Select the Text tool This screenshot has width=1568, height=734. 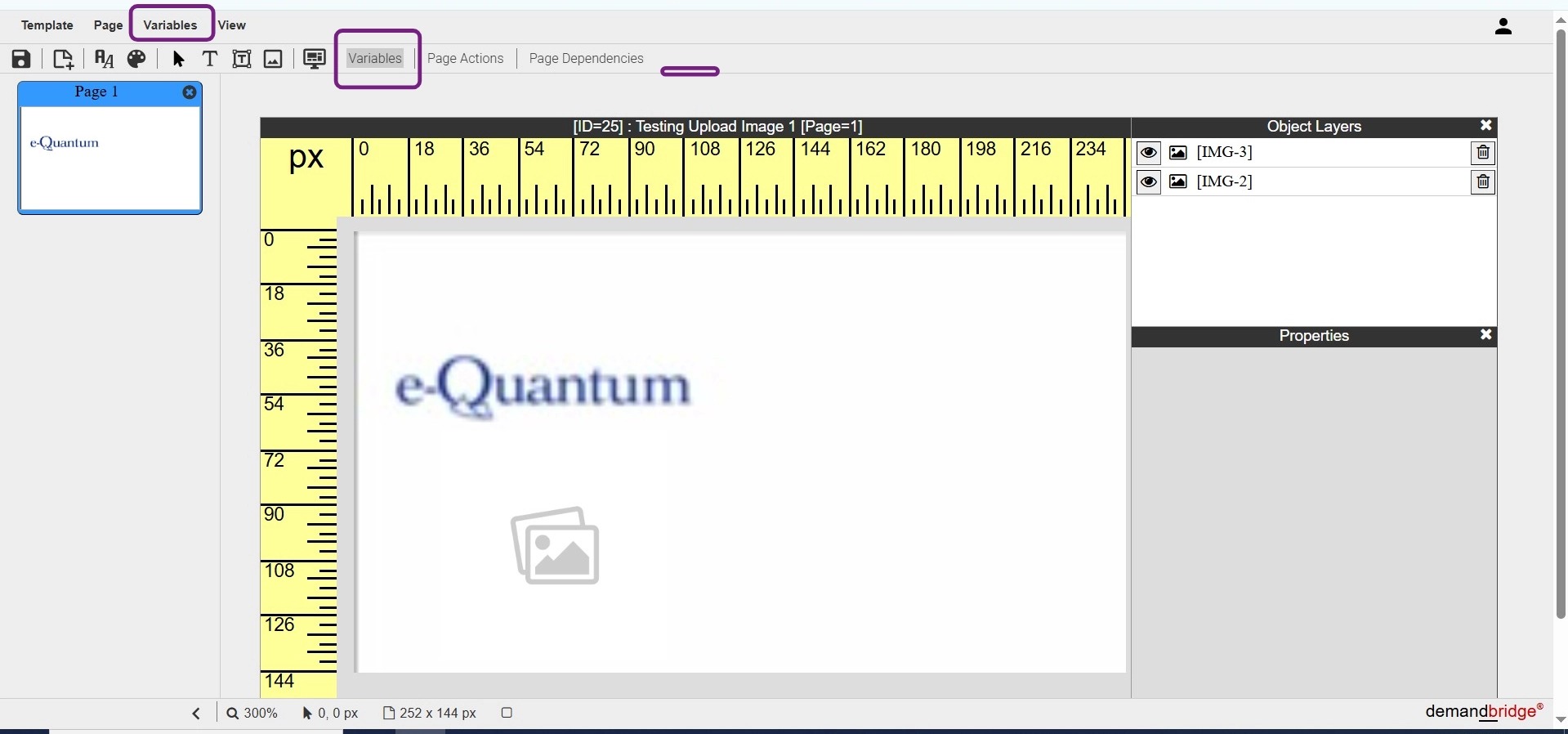[x=210, y=59]
